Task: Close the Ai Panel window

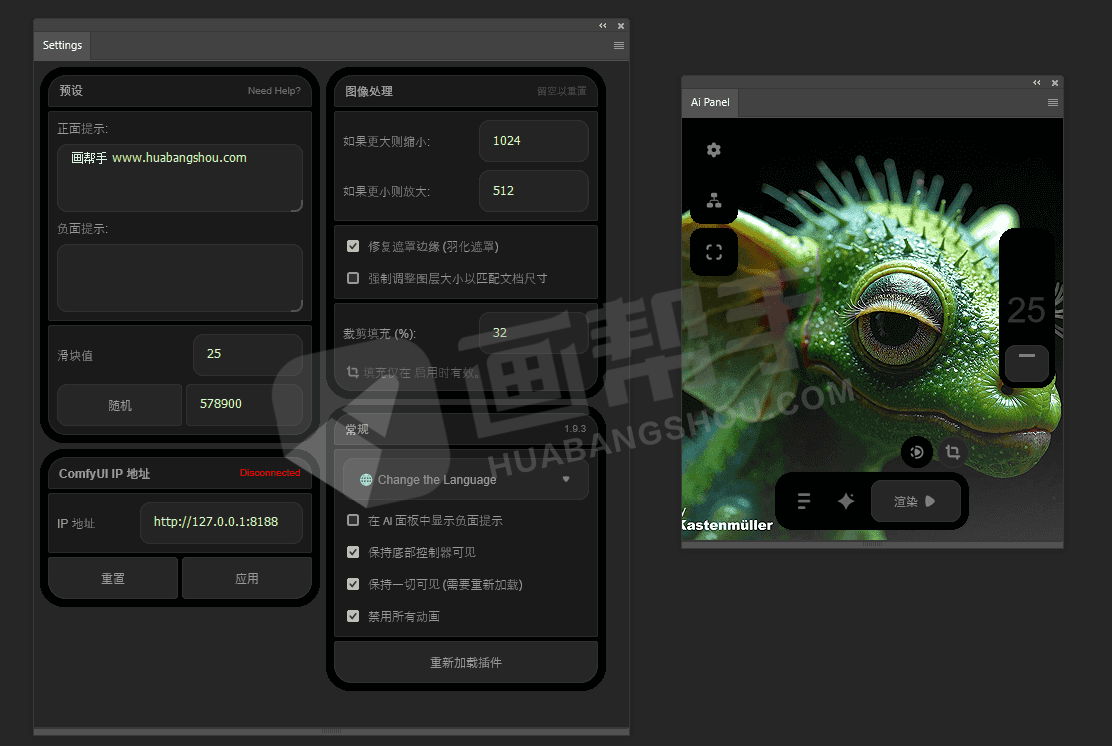Action: [x=1055, y=83]
